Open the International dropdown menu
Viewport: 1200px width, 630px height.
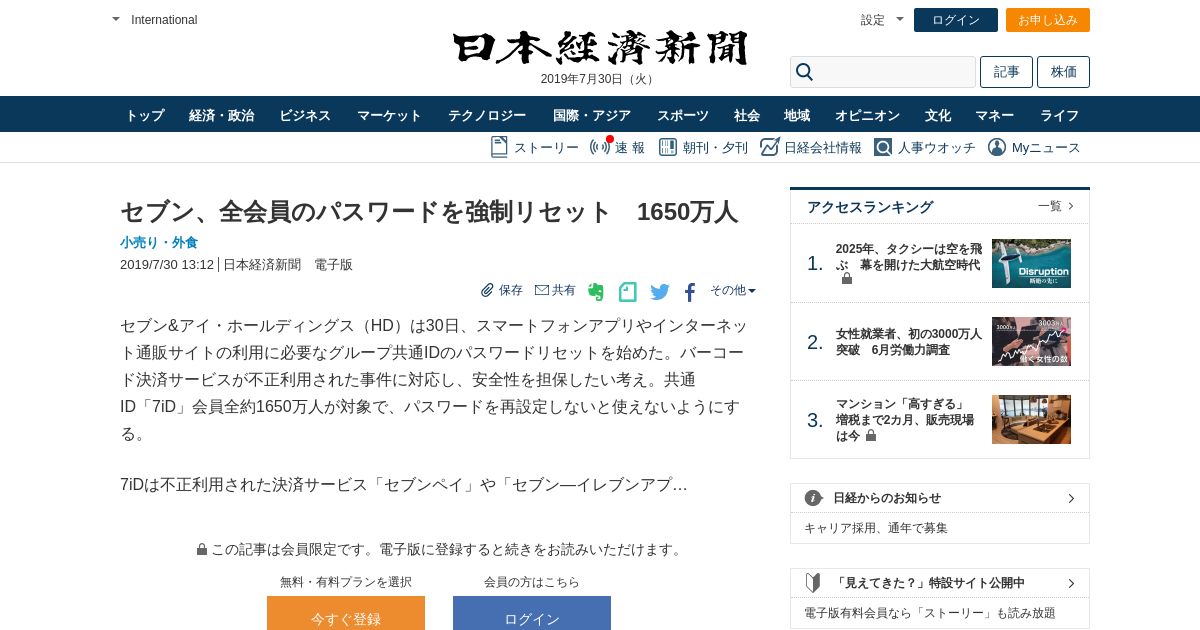point(155,20)
